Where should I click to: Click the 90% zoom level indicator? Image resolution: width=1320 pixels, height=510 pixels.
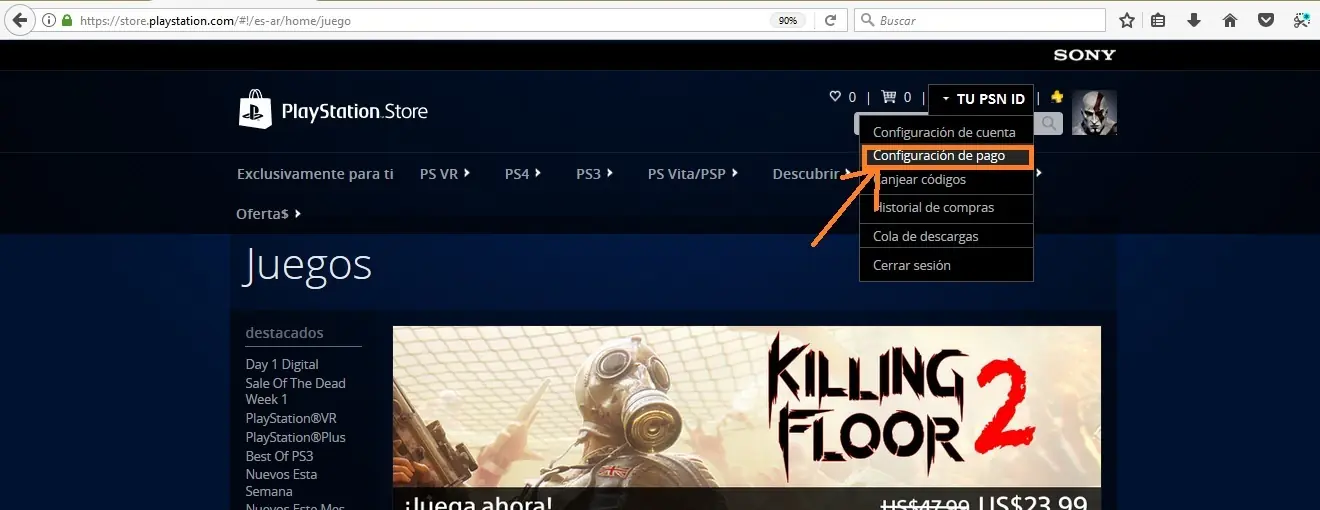(788, 20)
